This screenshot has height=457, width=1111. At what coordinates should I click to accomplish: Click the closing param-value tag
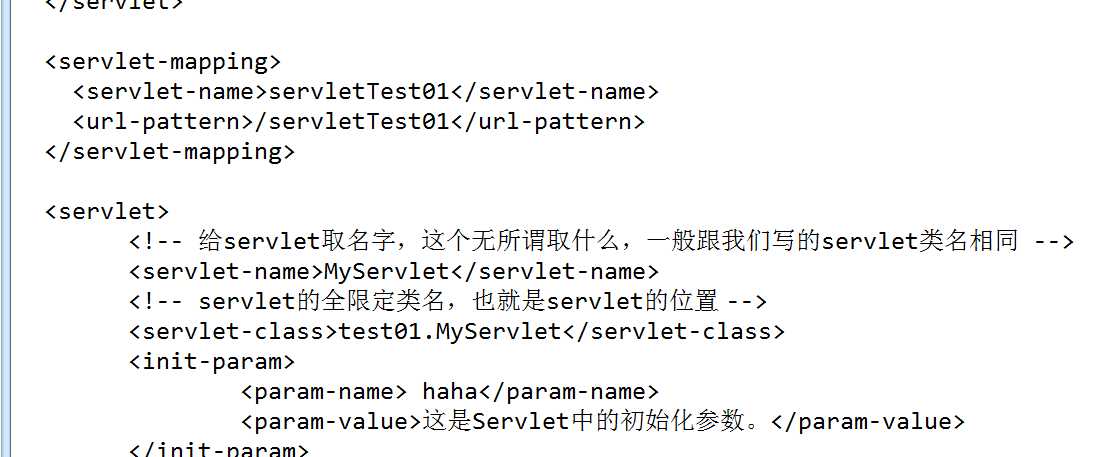pos(868,421)
